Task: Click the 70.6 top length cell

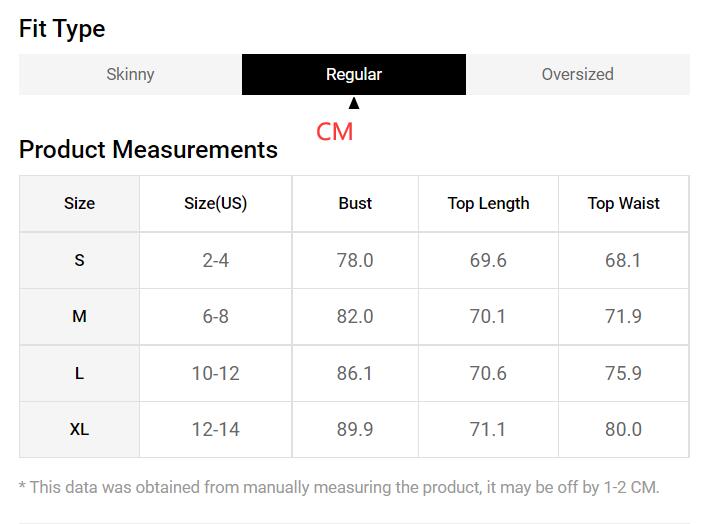Action: (x=488, y=374)
